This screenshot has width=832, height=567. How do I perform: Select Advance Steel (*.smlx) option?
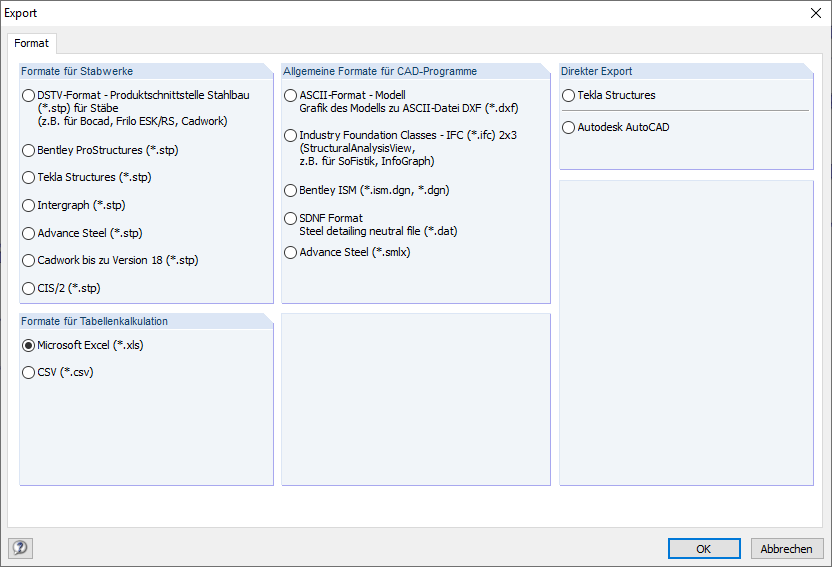pyautogui.click(x=290, y=252)
